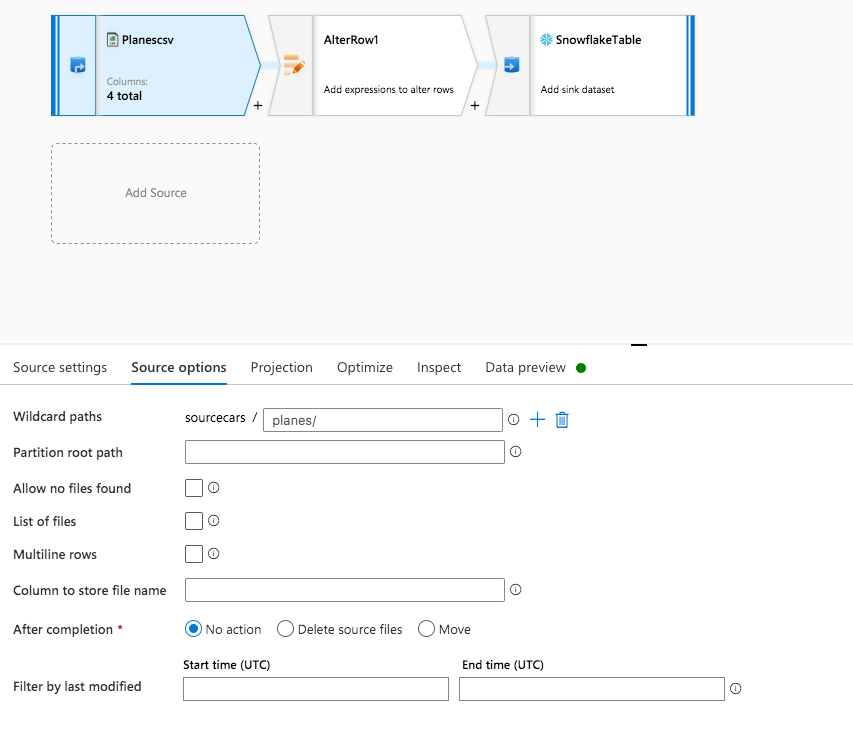Open the Optimize settings
The image size is (853, 740).
pyautogui.click(x=364, y=367)
